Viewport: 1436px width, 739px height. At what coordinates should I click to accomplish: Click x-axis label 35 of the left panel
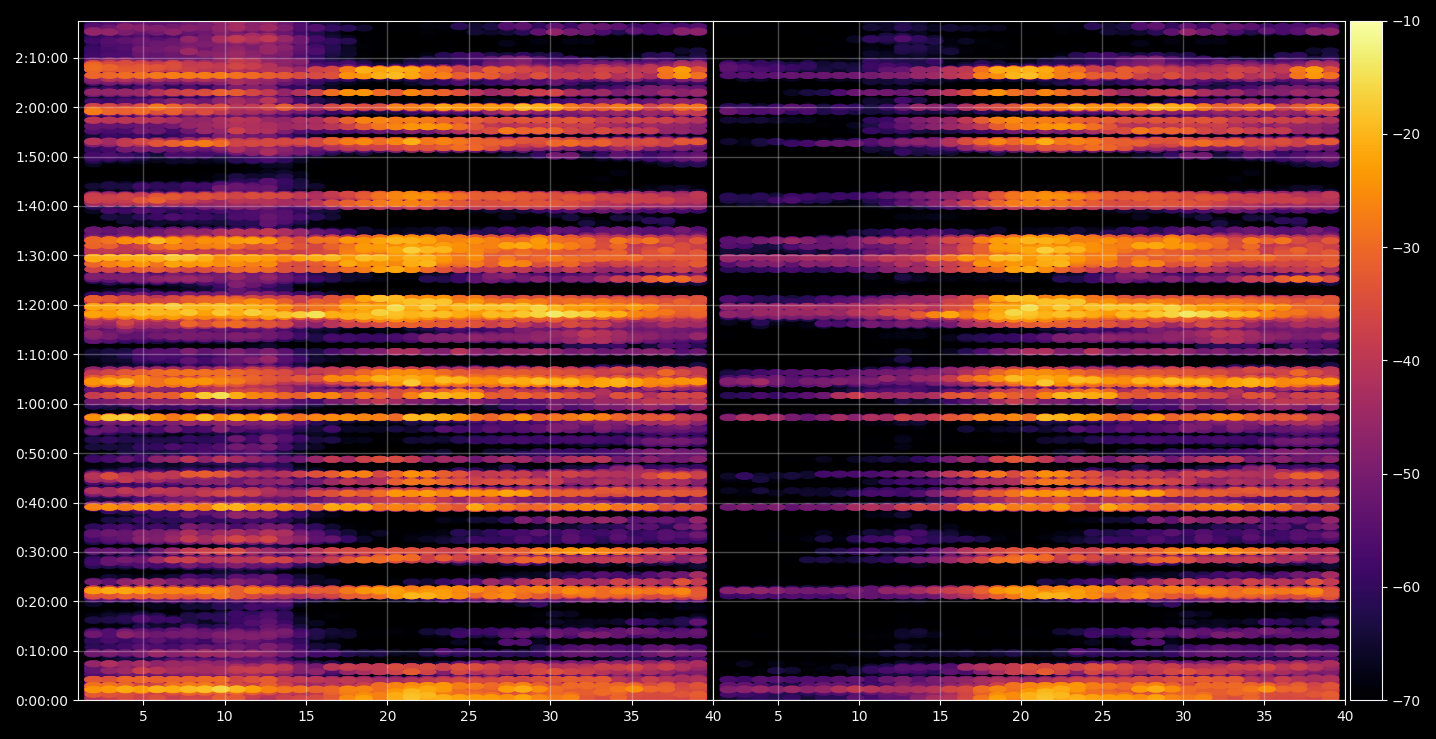point(632,716)
